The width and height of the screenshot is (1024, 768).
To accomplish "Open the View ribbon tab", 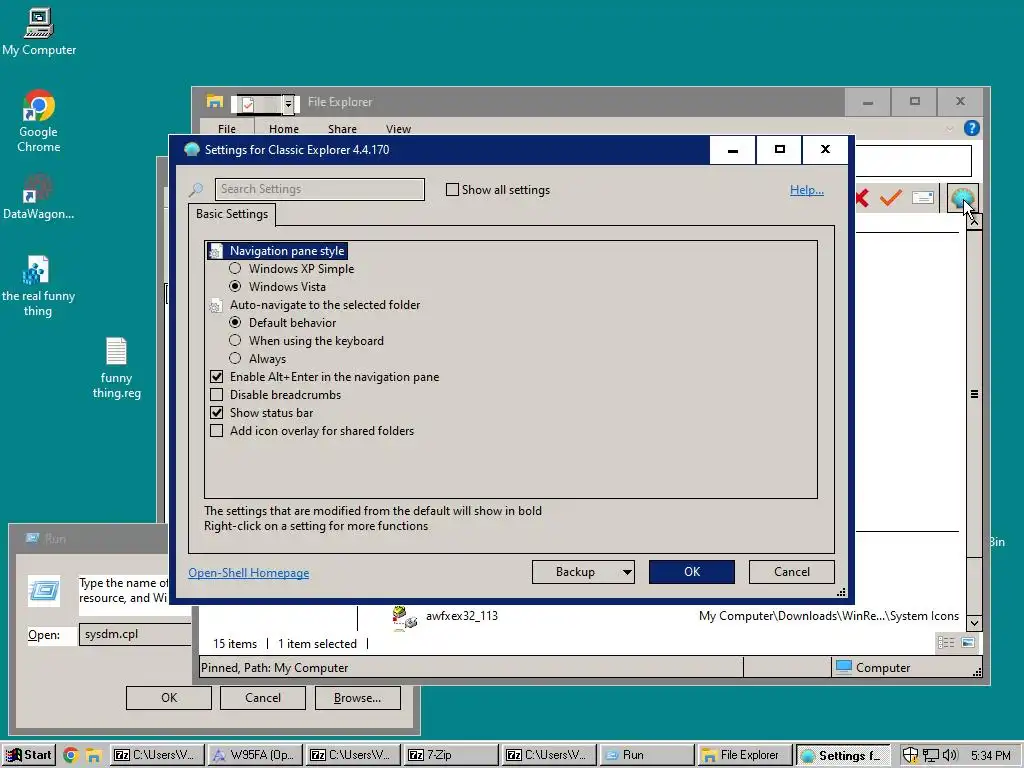I will [x=398, y=129].
